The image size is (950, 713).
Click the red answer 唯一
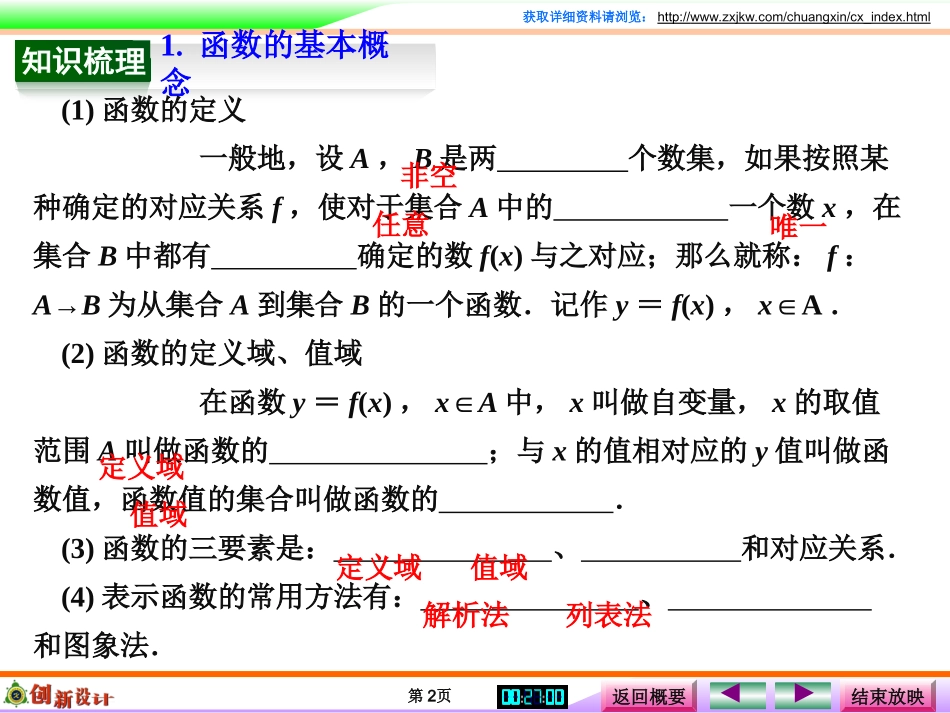click(x=798, y=226)
